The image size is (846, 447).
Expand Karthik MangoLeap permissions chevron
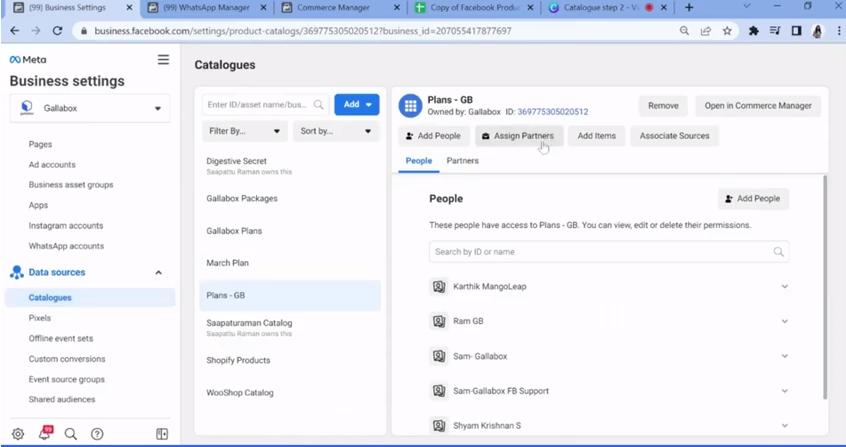tap(784, 287)
